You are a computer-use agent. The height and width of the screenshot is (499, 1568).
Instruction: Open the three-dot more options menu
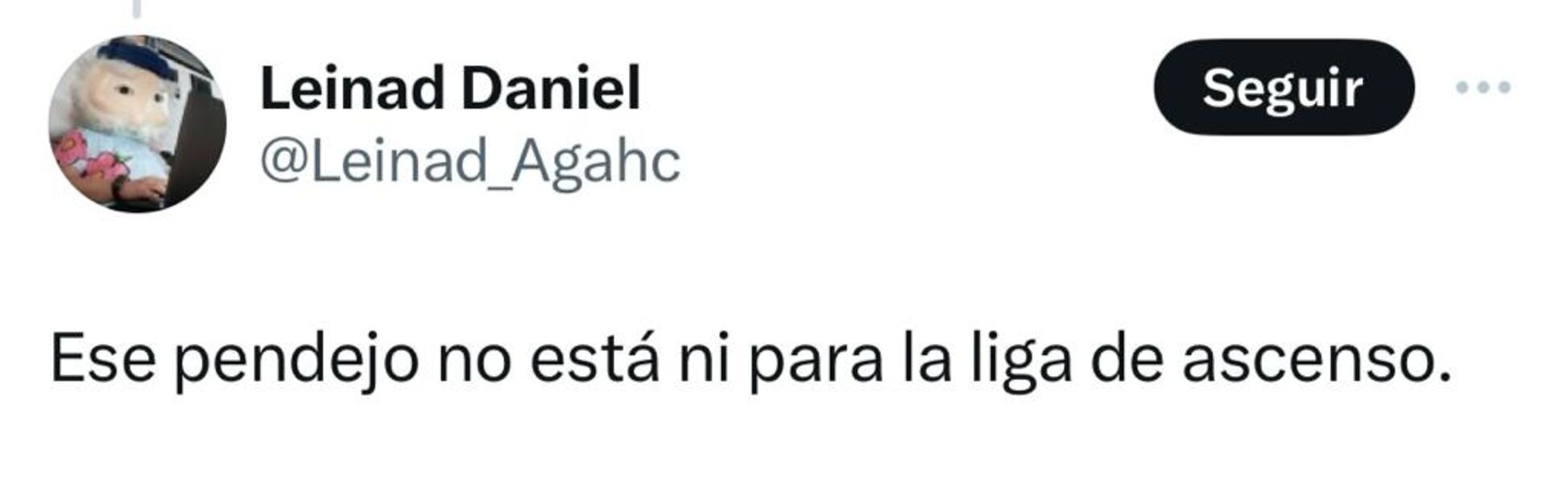[1483, 87]
